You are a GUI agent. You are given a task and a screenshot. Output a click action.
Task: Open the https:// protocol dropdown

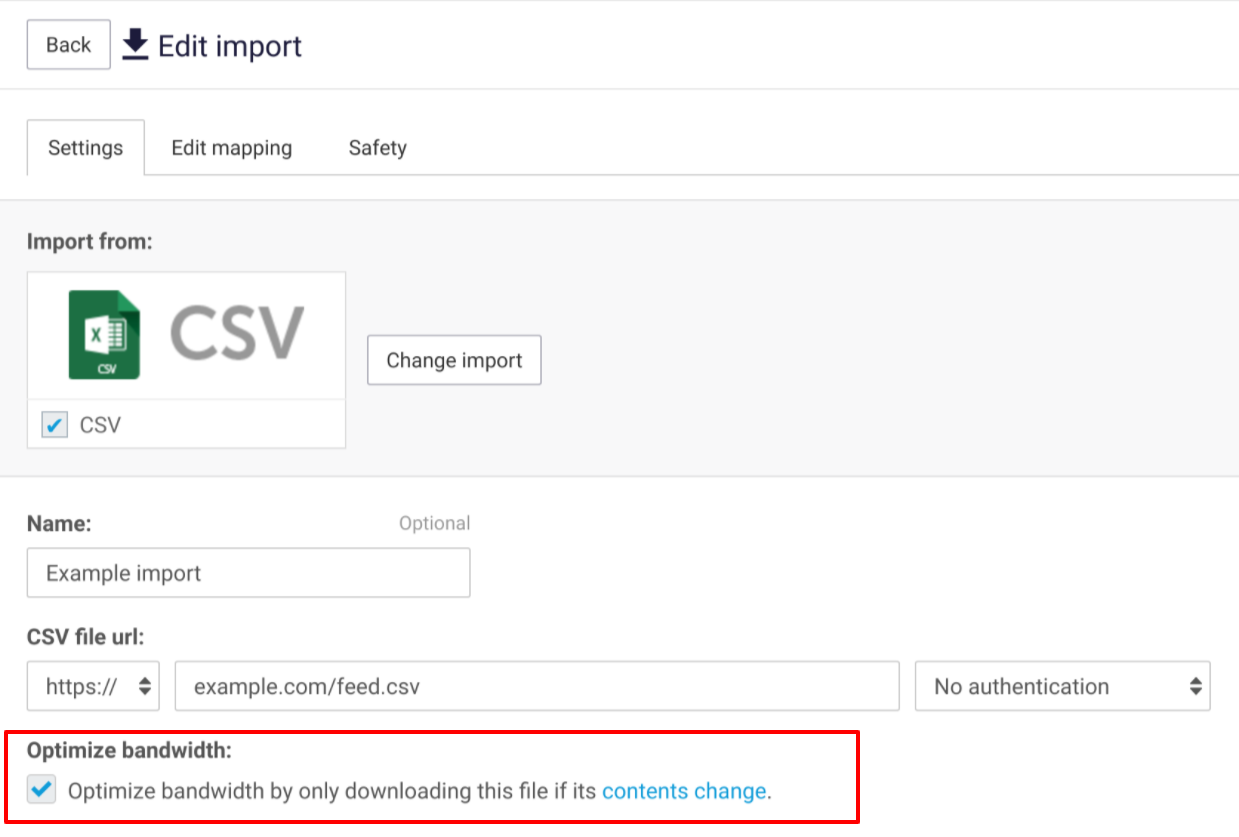pos(93,686)
